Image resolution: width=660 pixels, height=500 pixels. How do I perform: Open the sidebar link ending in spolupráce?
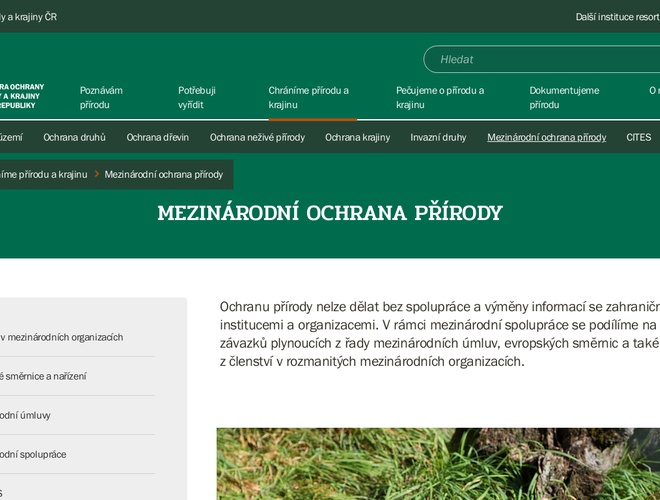click(33, 454)
